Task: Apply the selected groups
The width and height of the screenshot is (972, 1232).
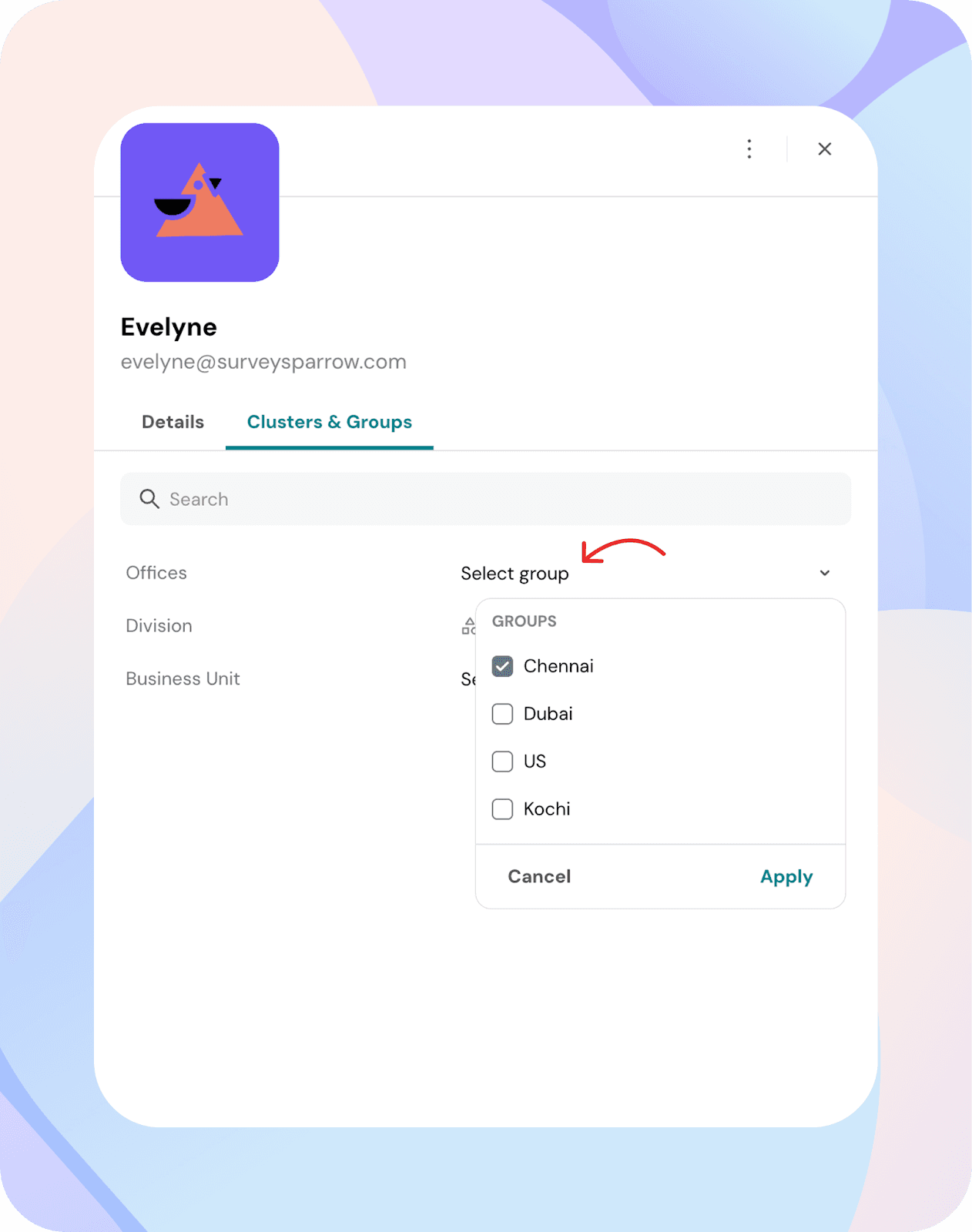Action: pos(786,877)
